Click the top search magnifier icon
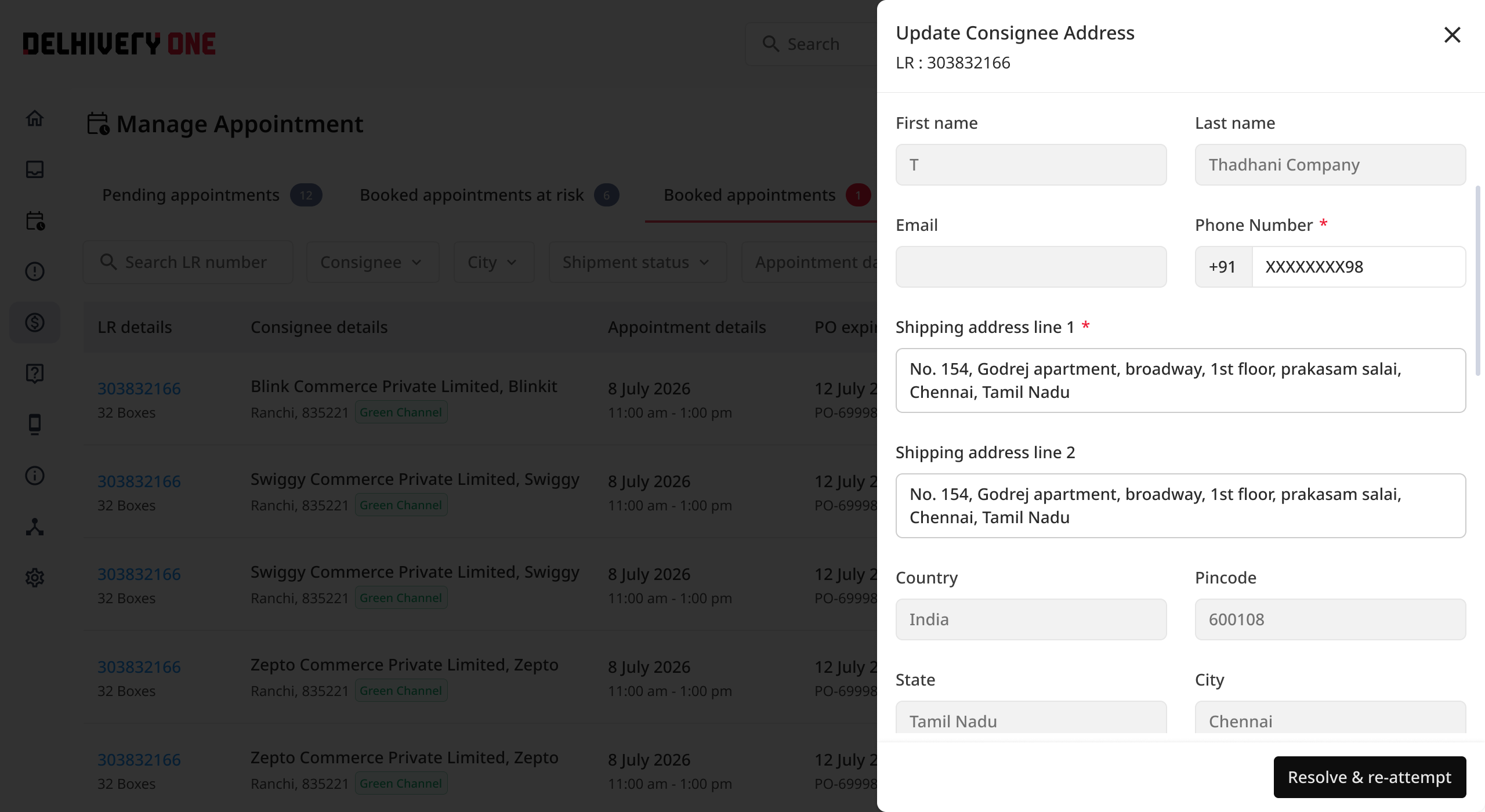The width and height of the screenshot is (1485, 812). tap(770, 44)
